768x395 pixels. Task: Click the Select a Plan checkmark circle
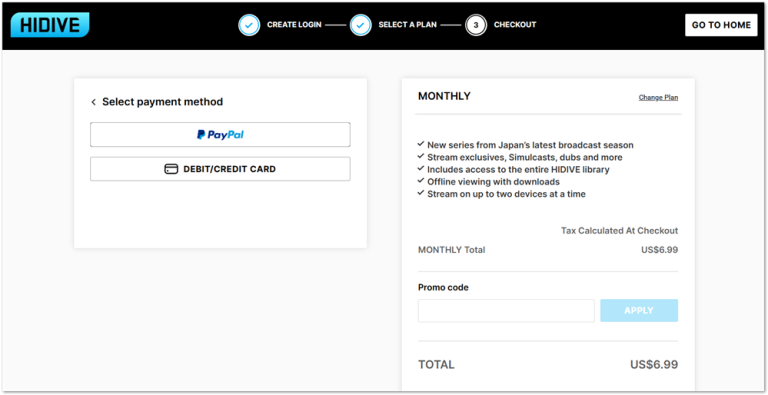pos(360,25)
